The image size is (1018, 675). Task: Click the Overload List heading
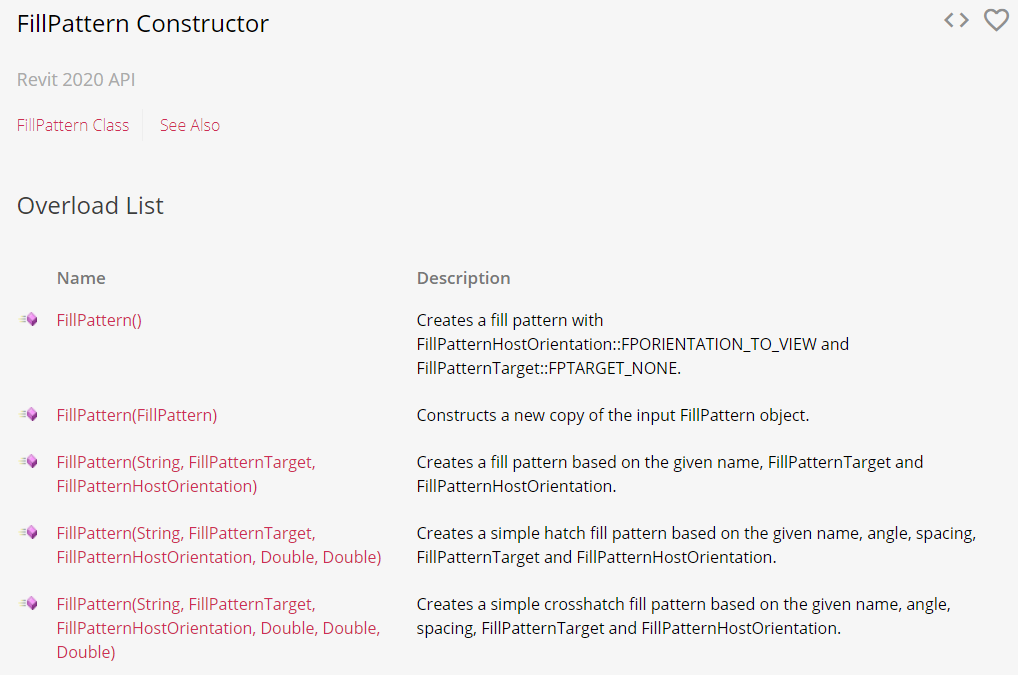(90, 206)
